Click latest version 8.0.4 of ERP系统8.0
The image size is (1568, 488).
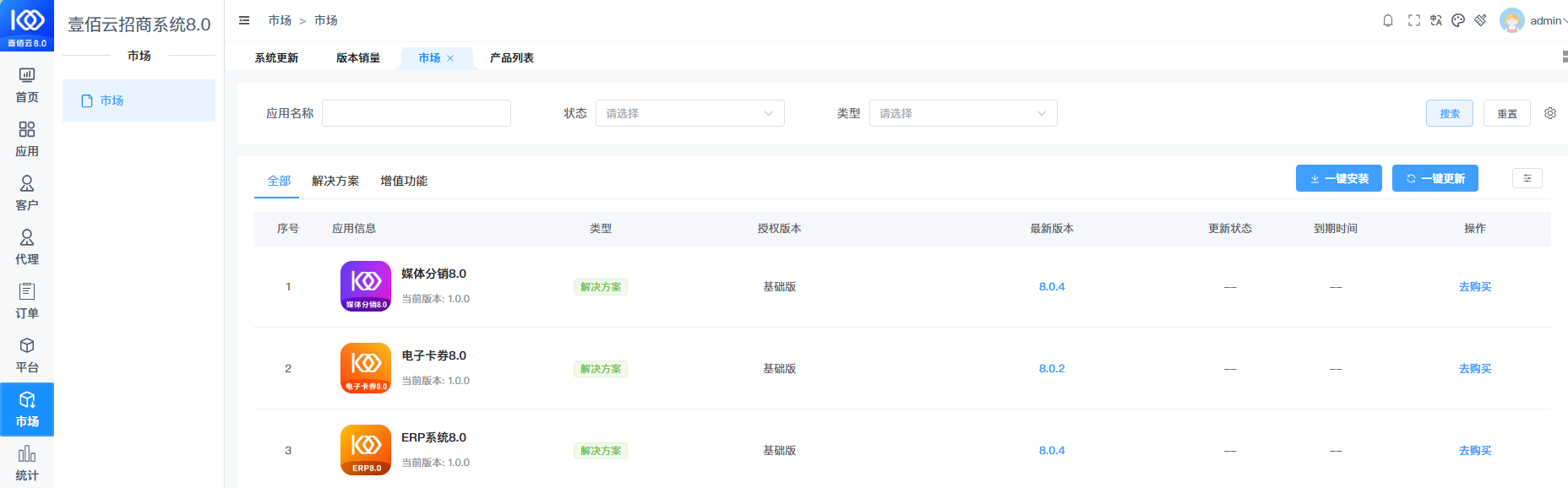1052,451
